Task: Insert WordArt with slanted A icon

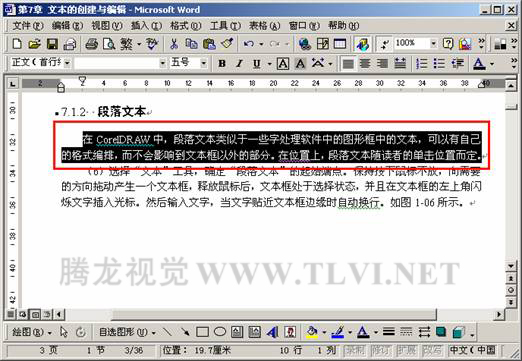Action: tap(272, 332)
